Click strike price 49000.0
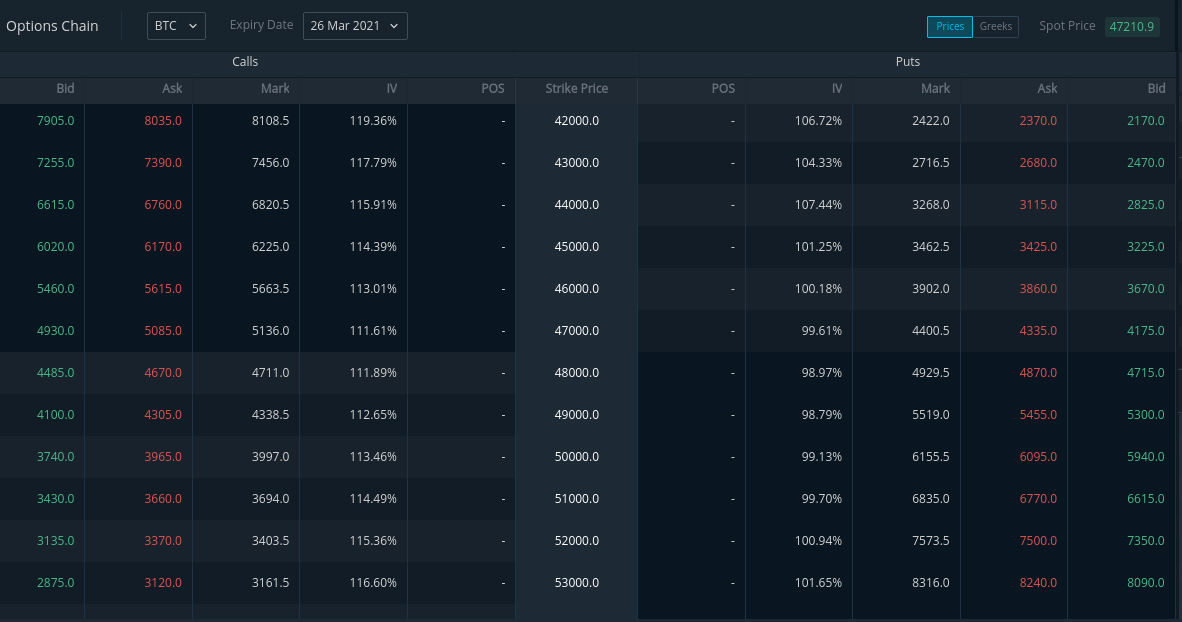1182x622 pixels. point(577,415)
